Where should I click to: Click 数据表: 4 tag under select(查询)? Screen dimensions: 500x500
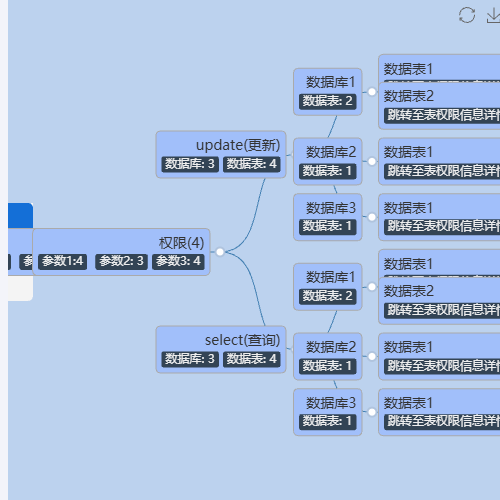coord(252,359)
